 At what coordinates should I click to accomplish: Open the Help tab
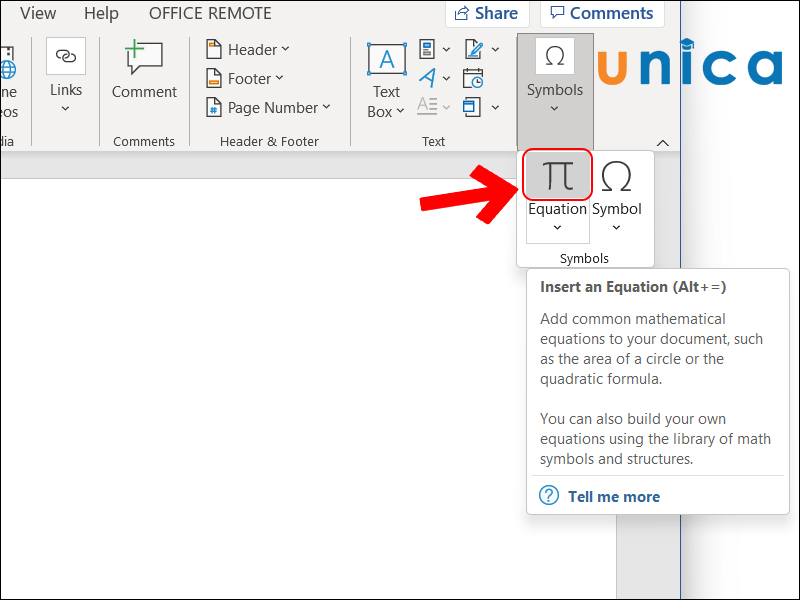point(101,13)
